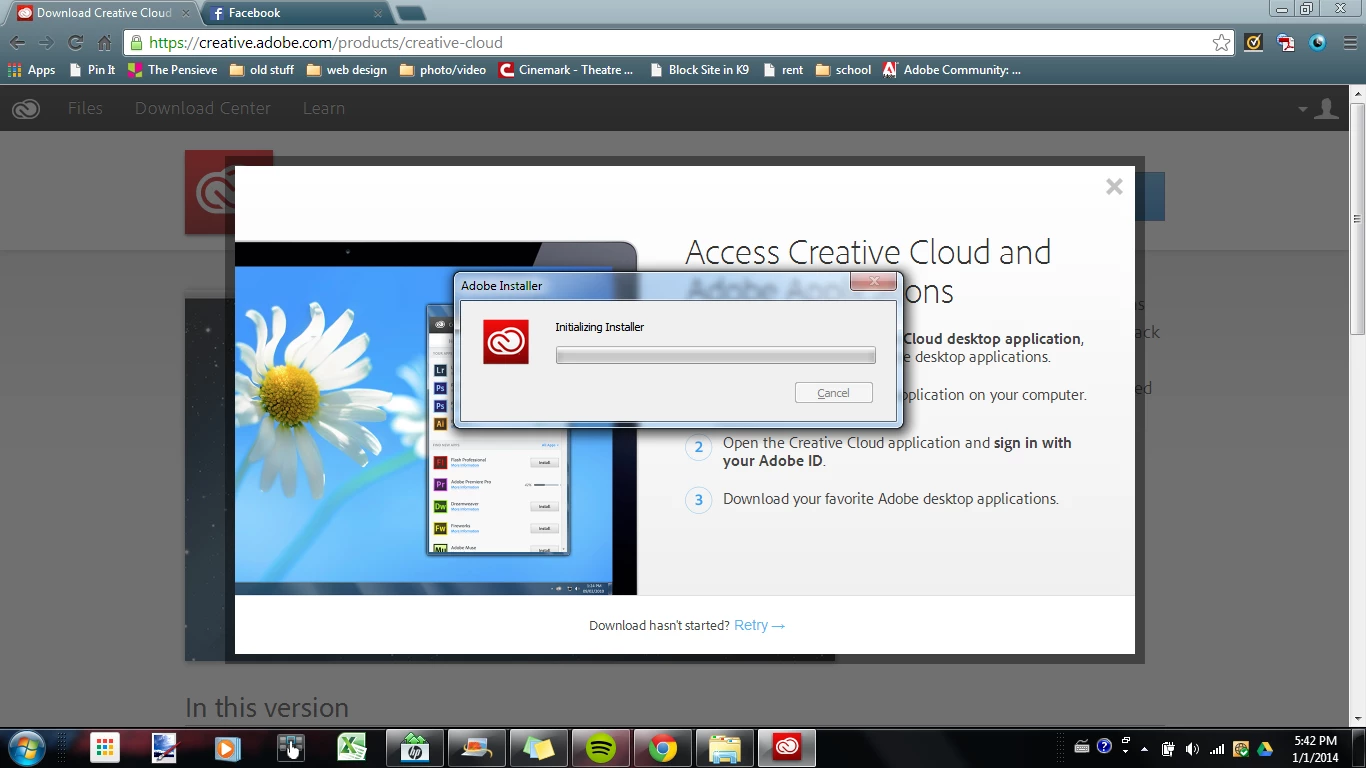Open Spotify from the taskbar
Viewport: 1366px width, 768px height.
point(600,748)
